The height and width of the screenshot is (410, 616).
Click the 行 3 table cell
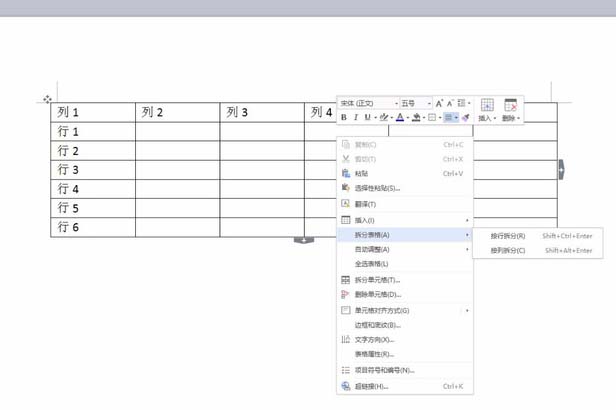pos(93,170)
